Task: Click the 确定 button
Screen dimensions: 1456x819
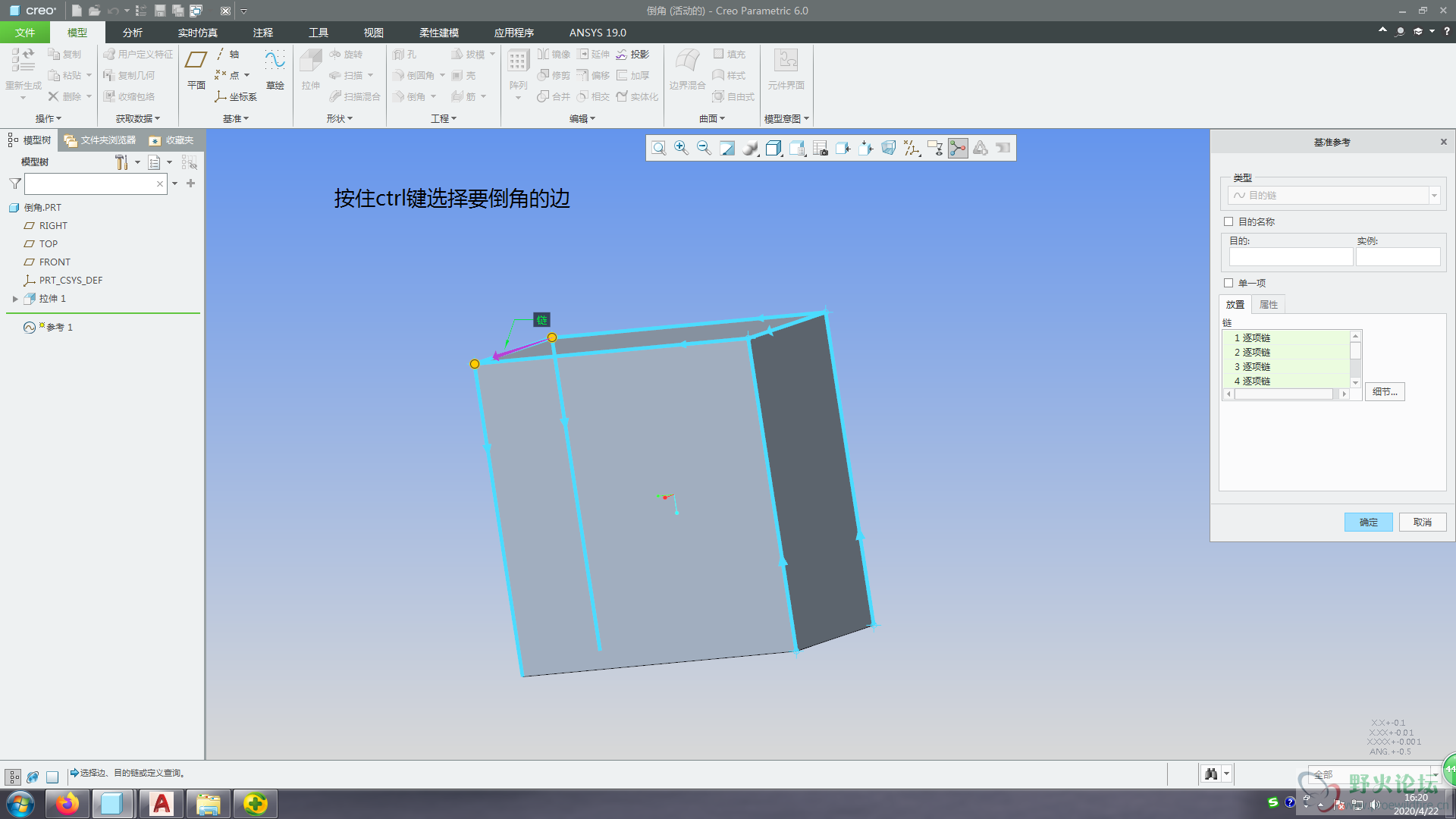Action: coord(1368,522)
